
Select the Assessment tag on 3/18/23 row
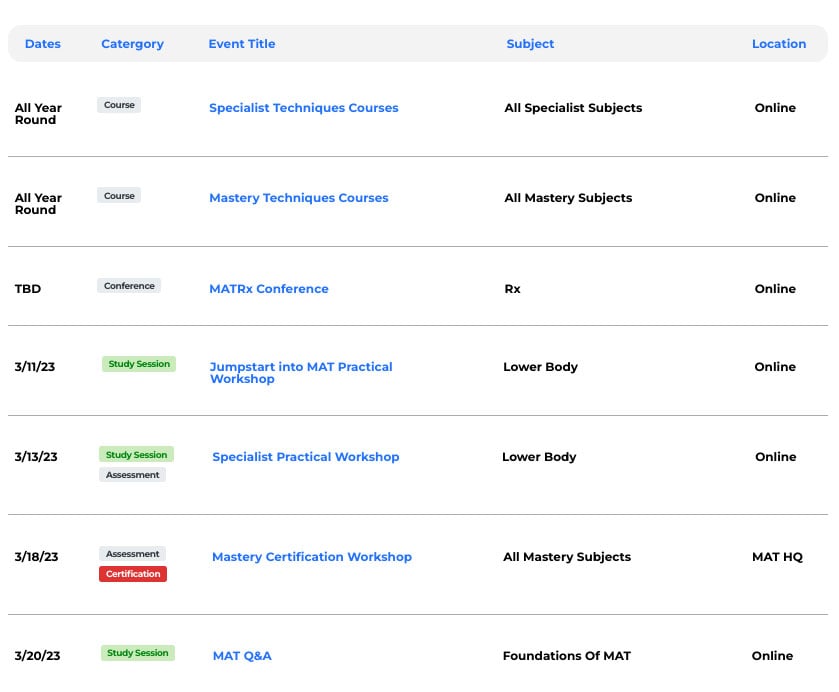coord(132,553)
